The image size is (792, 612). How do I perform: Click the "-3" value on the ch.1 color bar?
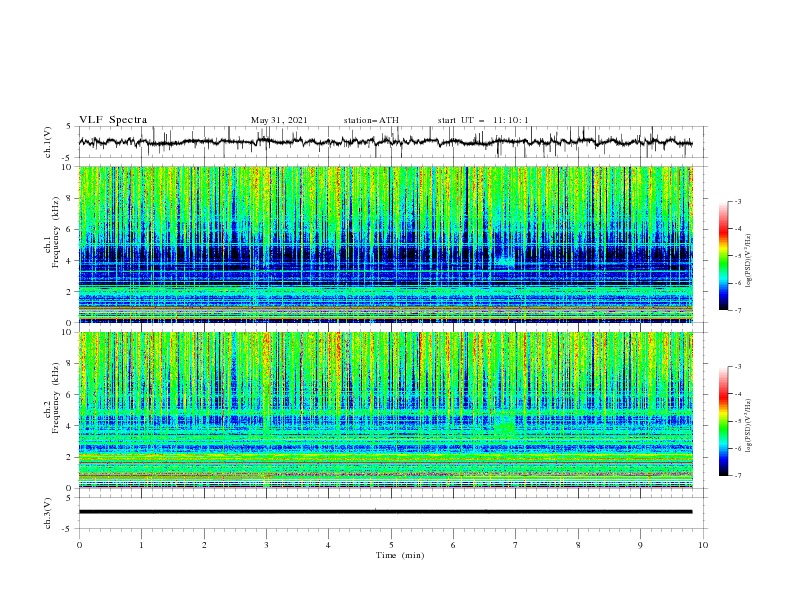point(738,202)
